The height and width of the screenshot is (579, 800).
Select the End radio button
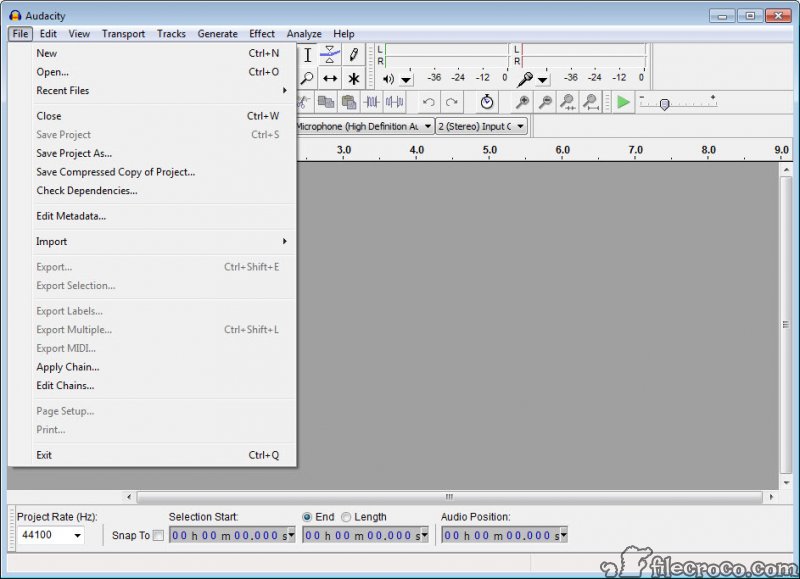pyautogui.click(x=307, y=517)
